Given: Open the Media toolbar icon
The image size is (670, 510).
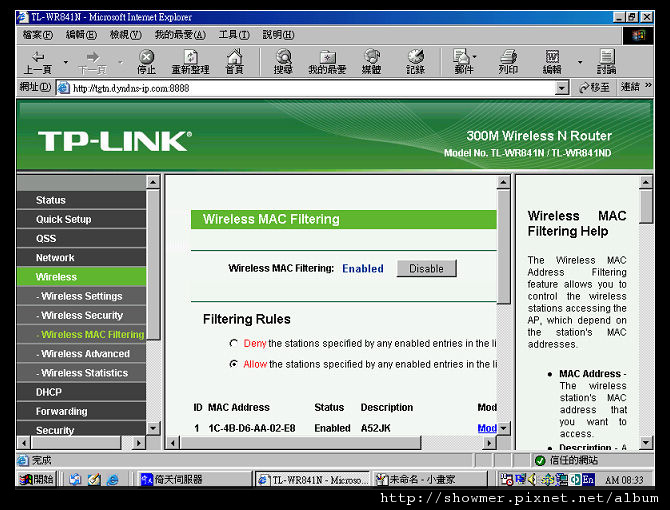Looking at the screenshot, I should (371, 62).
